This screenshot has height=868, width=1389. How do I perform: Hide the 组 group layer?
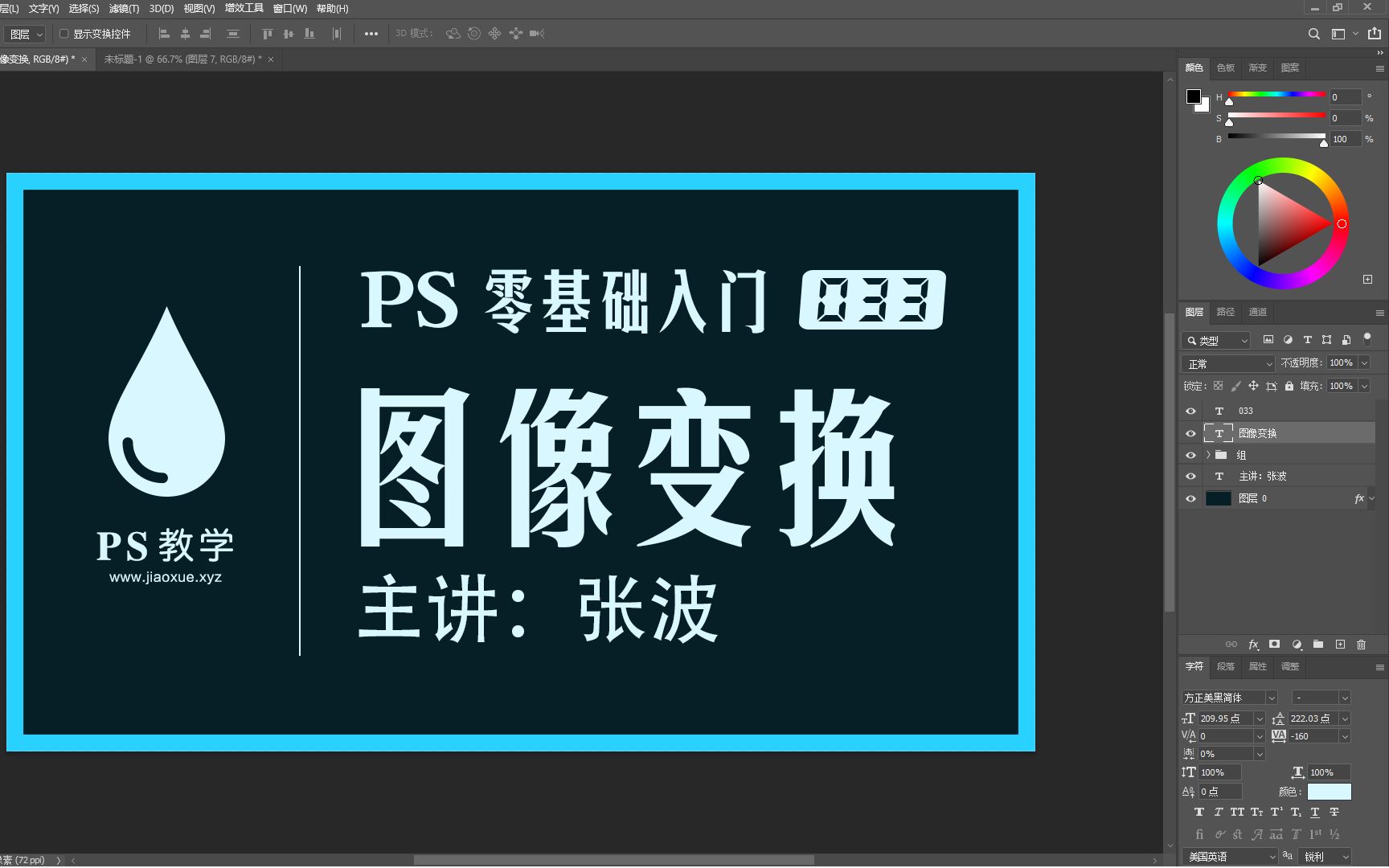pos(1190,455)
